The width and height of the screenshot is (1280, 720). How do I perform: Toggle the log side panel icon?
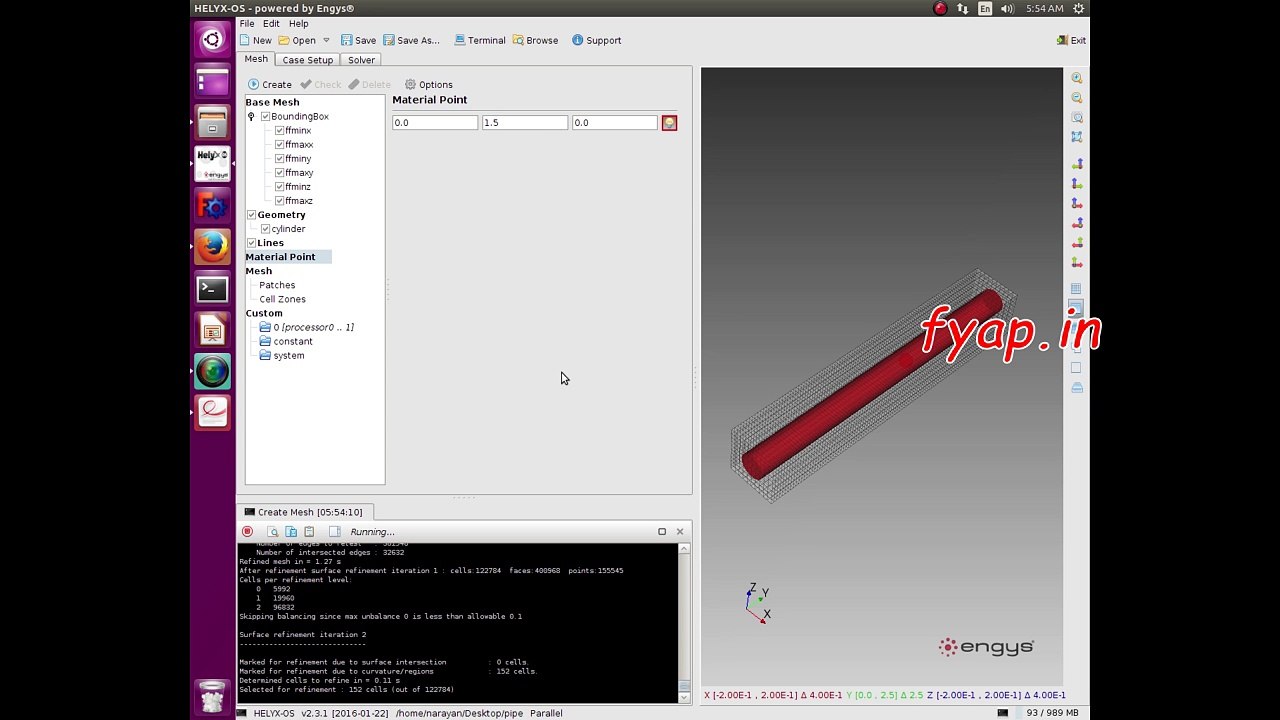pos(335,532)
